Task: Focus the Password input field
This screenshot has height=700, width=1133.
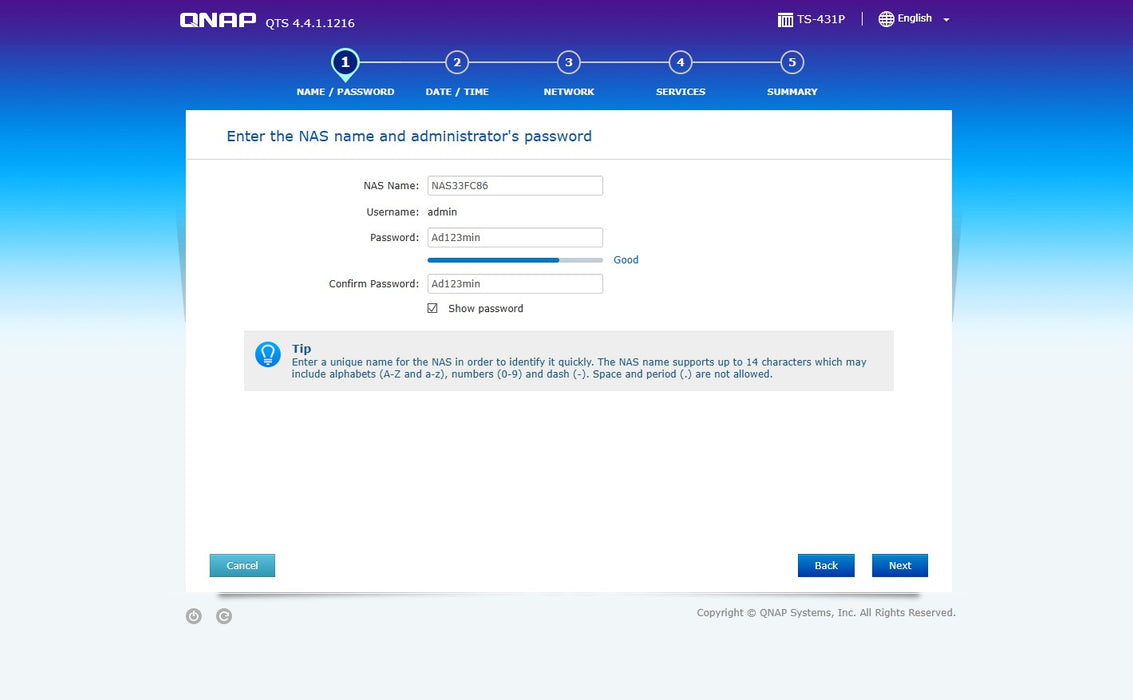Action: (x=515, y=238)
